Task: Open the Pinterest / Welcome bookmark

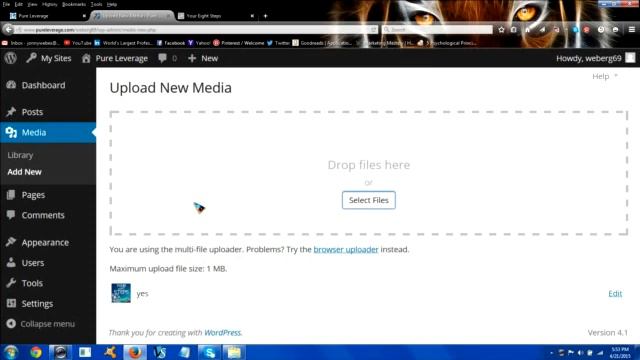Action: 238,43
